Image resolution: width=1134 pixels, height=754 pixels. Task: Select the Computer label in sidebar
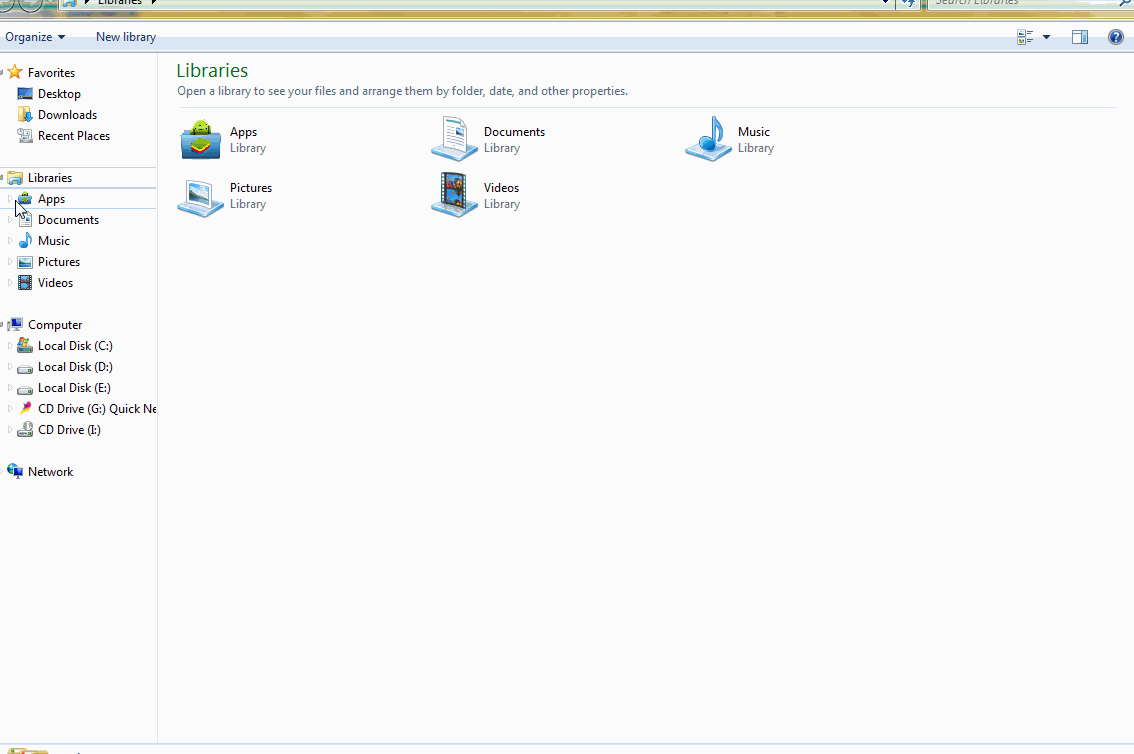tap(55, 325)
